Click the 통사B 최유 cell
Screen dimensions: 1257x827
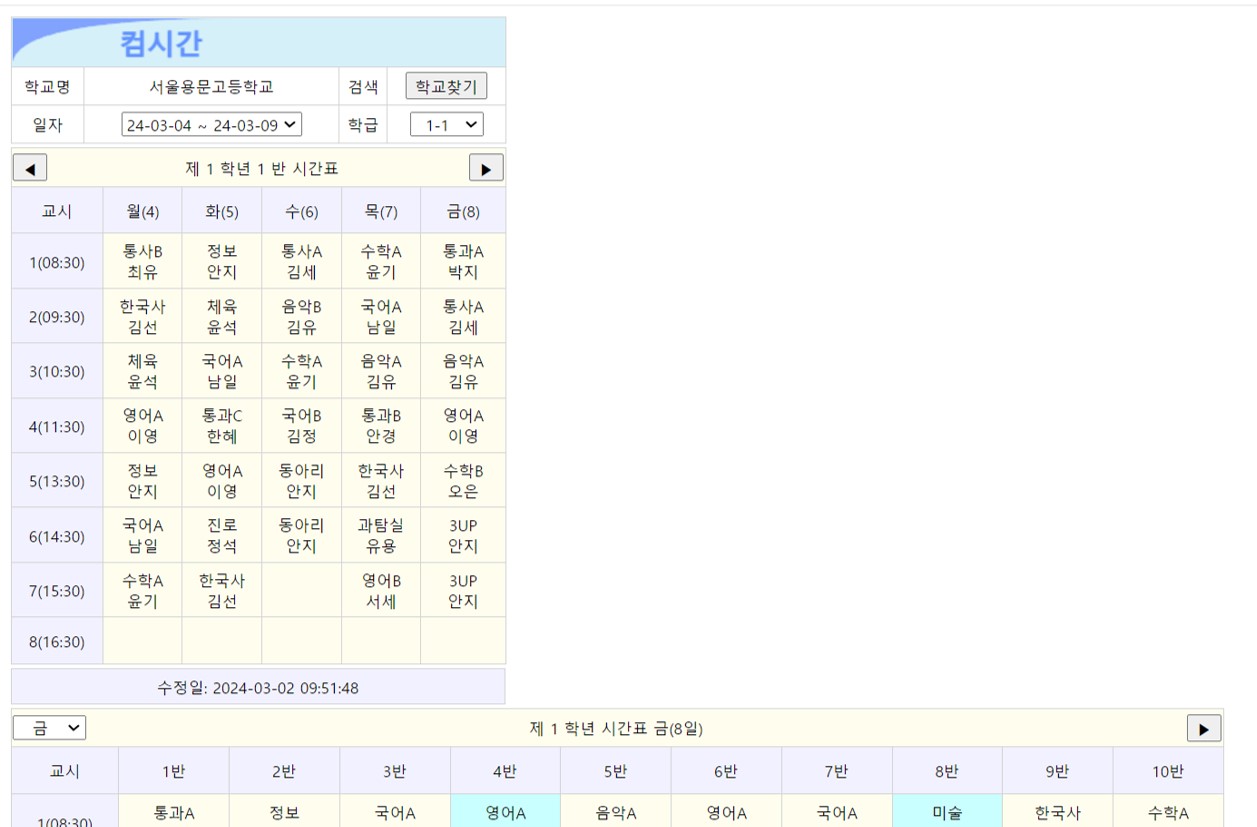143,262
